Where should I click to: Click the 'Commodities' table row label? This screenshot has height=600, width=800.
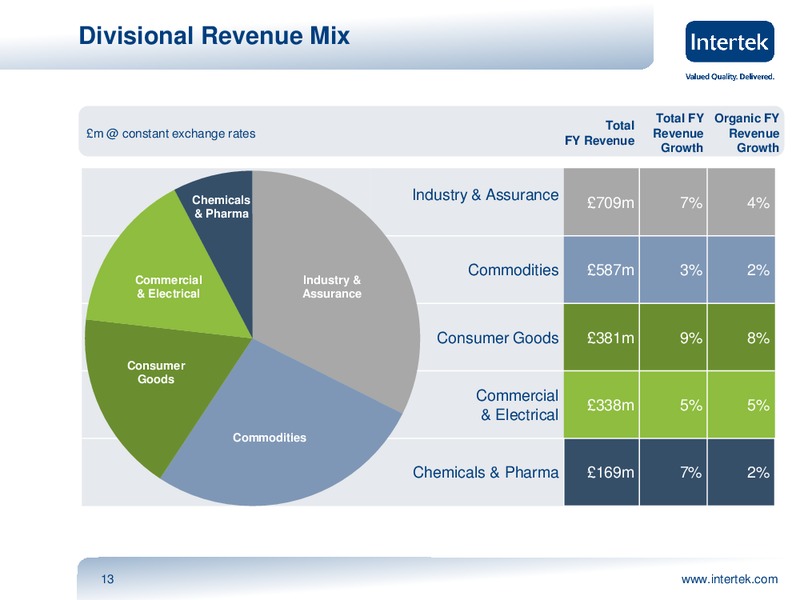(x=513, y=270)
